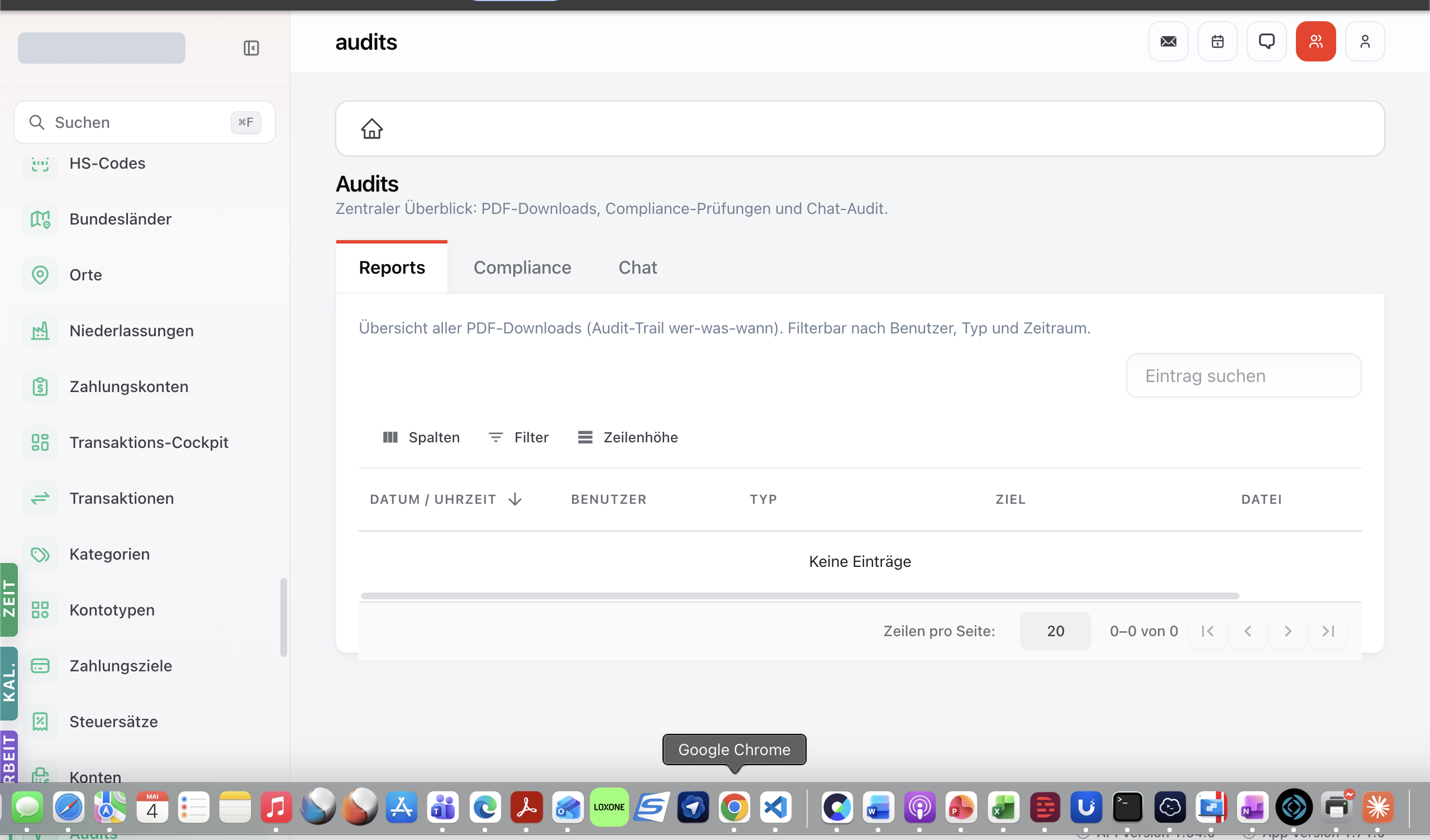Viewport: 1430px width, 840px height.
Task: Open Terminal in the Dock
Action: [1127, 806]
